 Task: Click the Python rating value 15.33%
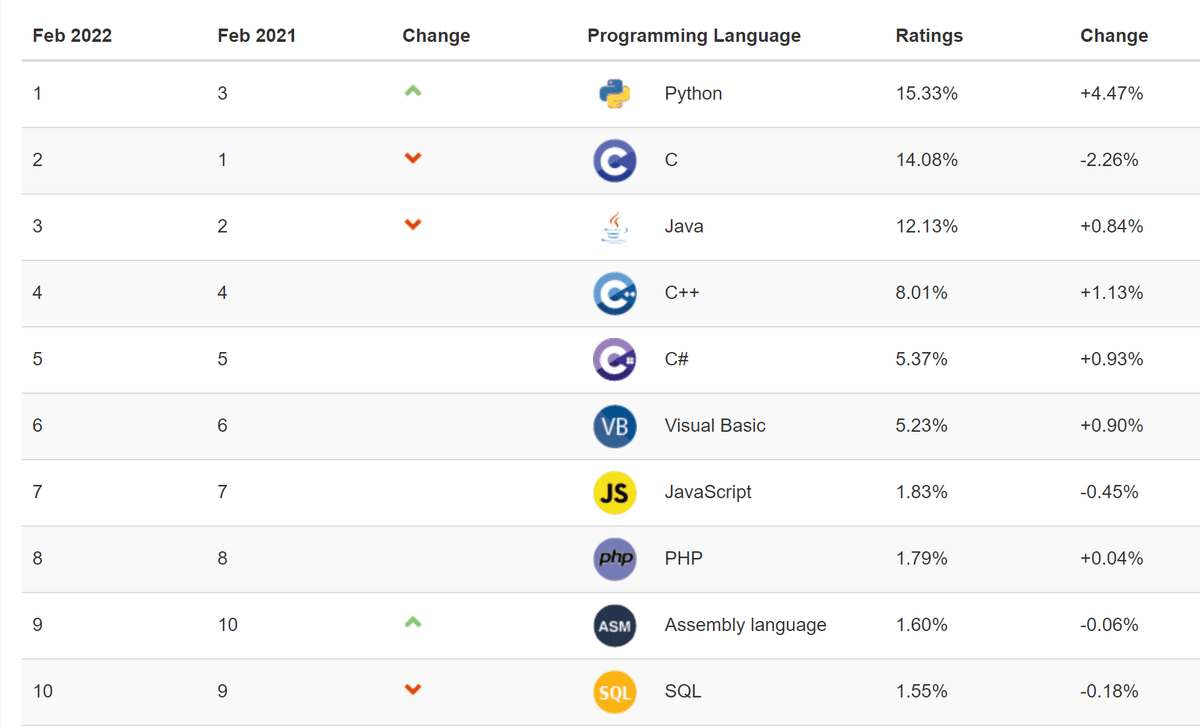[927, 94]
